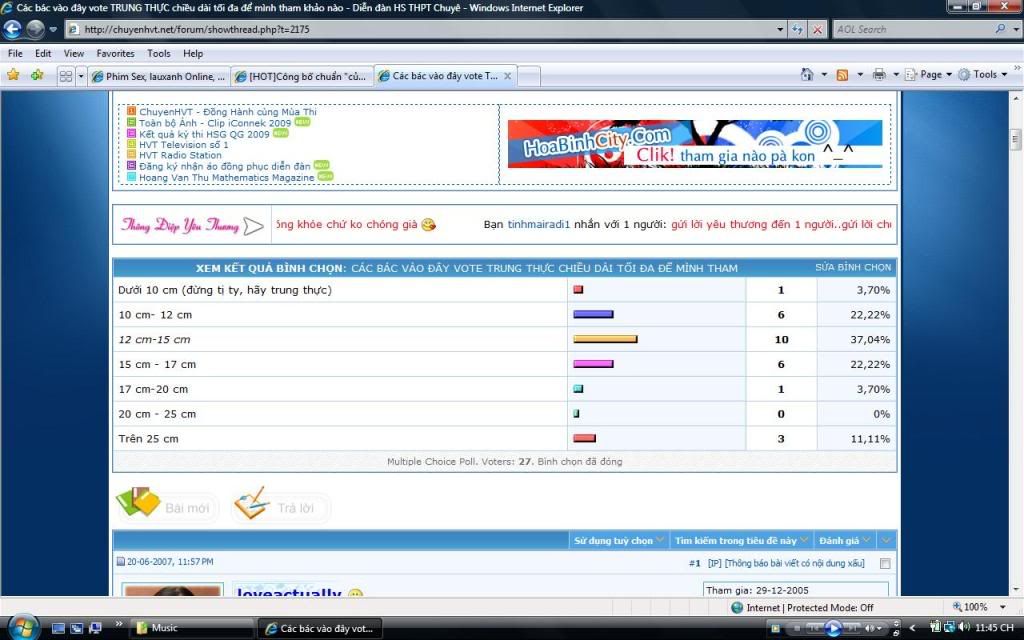Expand the Tools dropdown in the command bar
This screenshot has width=1024, height=640.
[985, 75]
